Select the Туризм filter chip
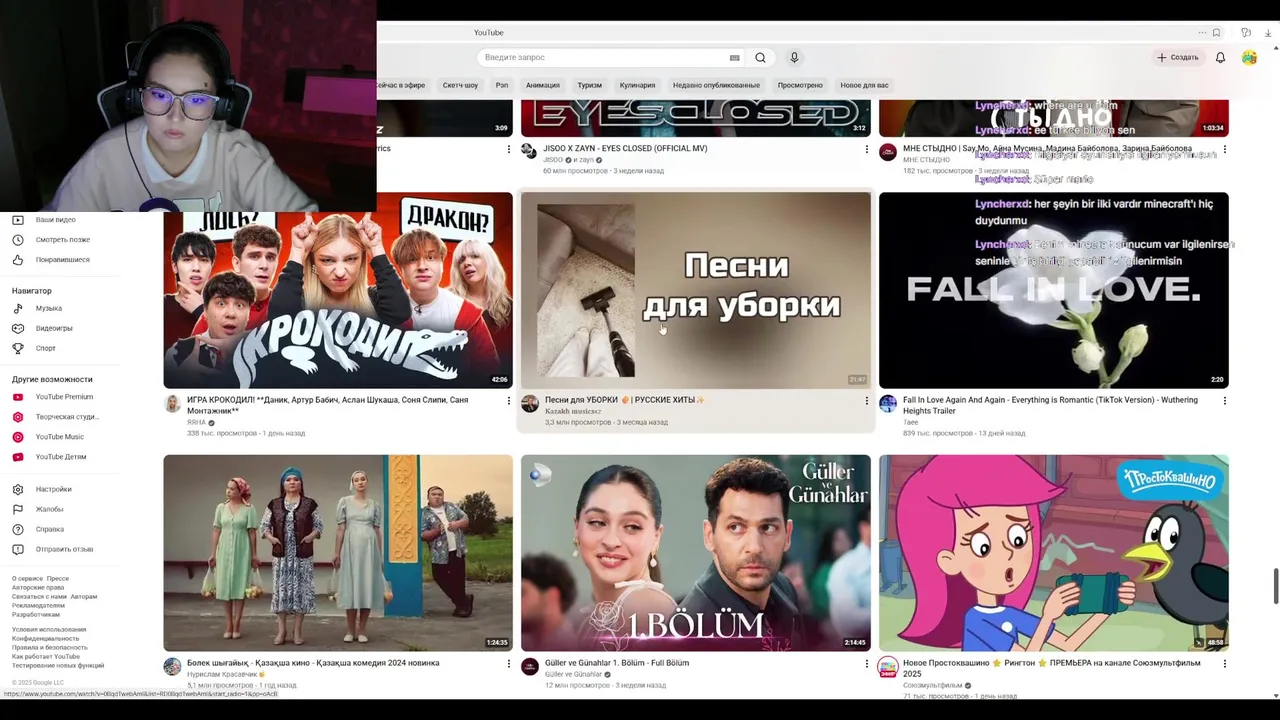The height and width of the screenshot is (720, 1280). point(590,85)
